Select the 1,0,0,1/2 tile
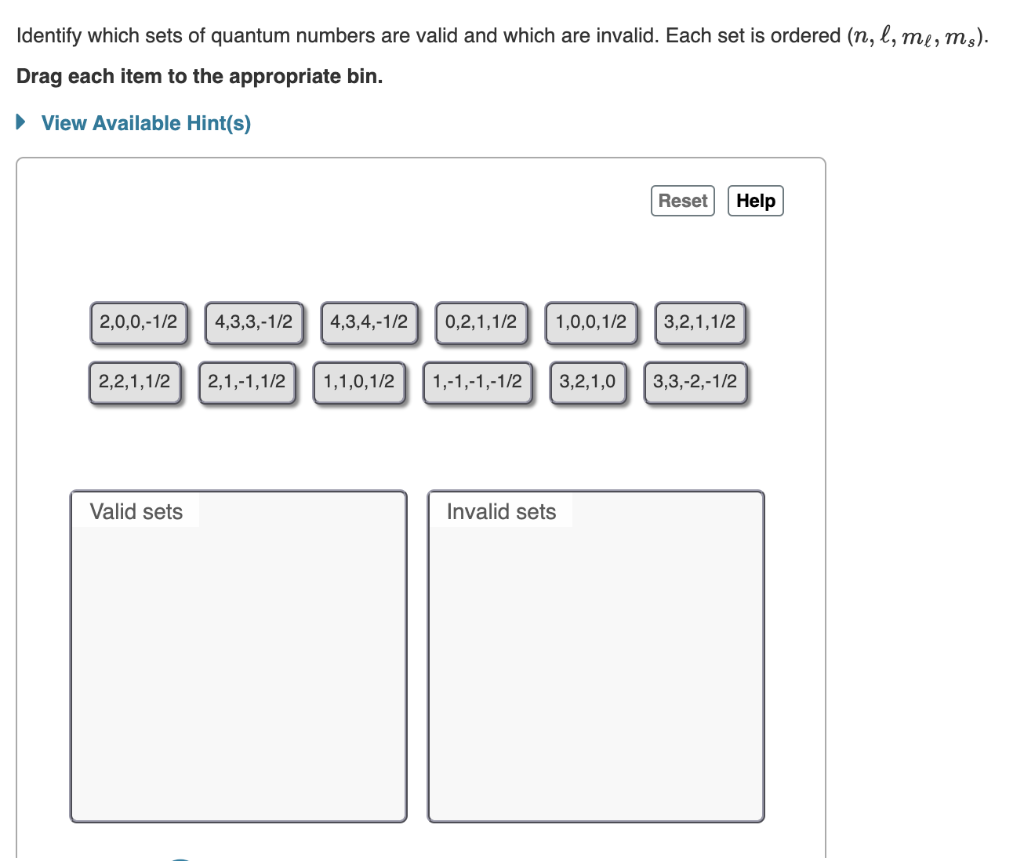1024x861 pixels. (x=589, y=321)
